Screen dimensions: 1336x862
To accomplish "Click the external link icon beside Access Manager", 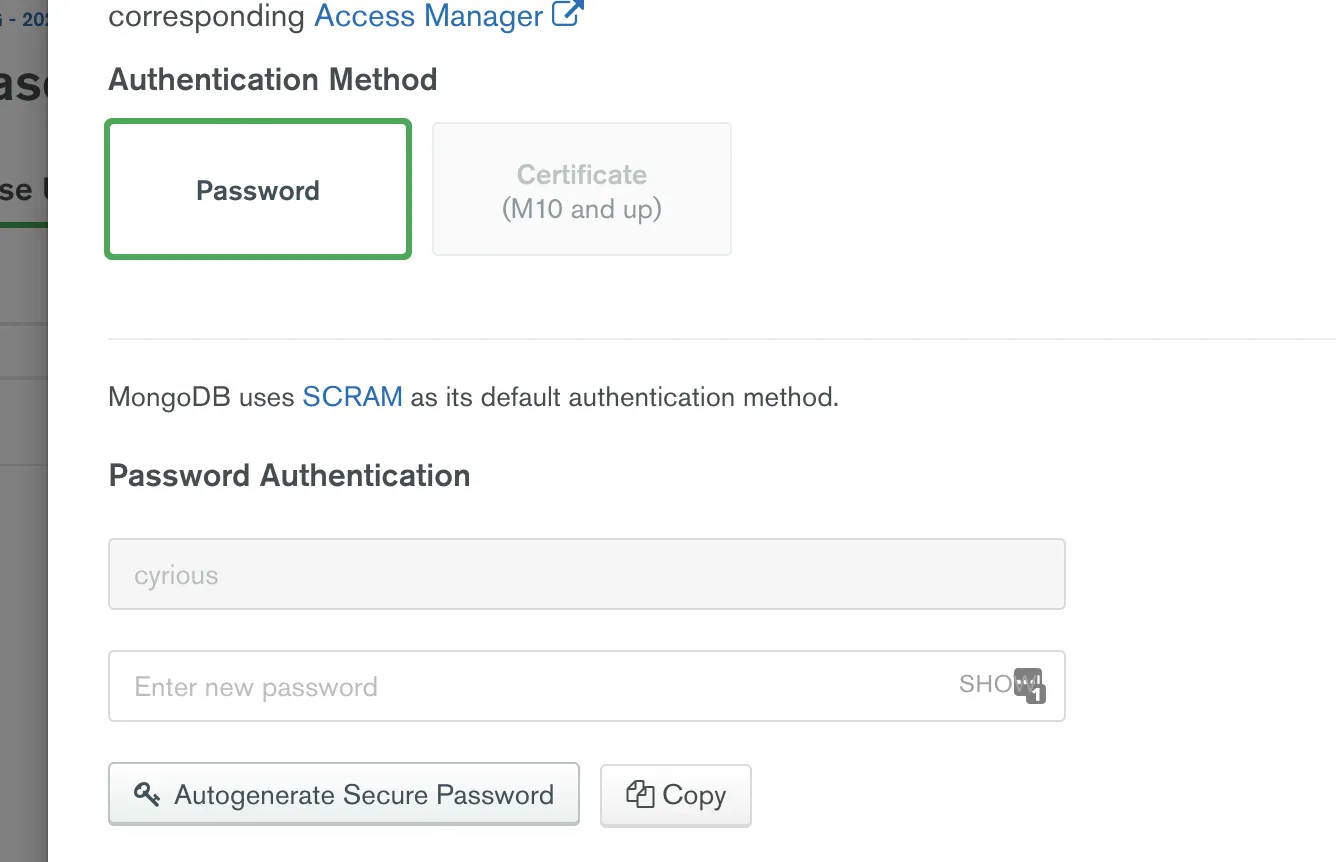I will click(x=567, y=15).
